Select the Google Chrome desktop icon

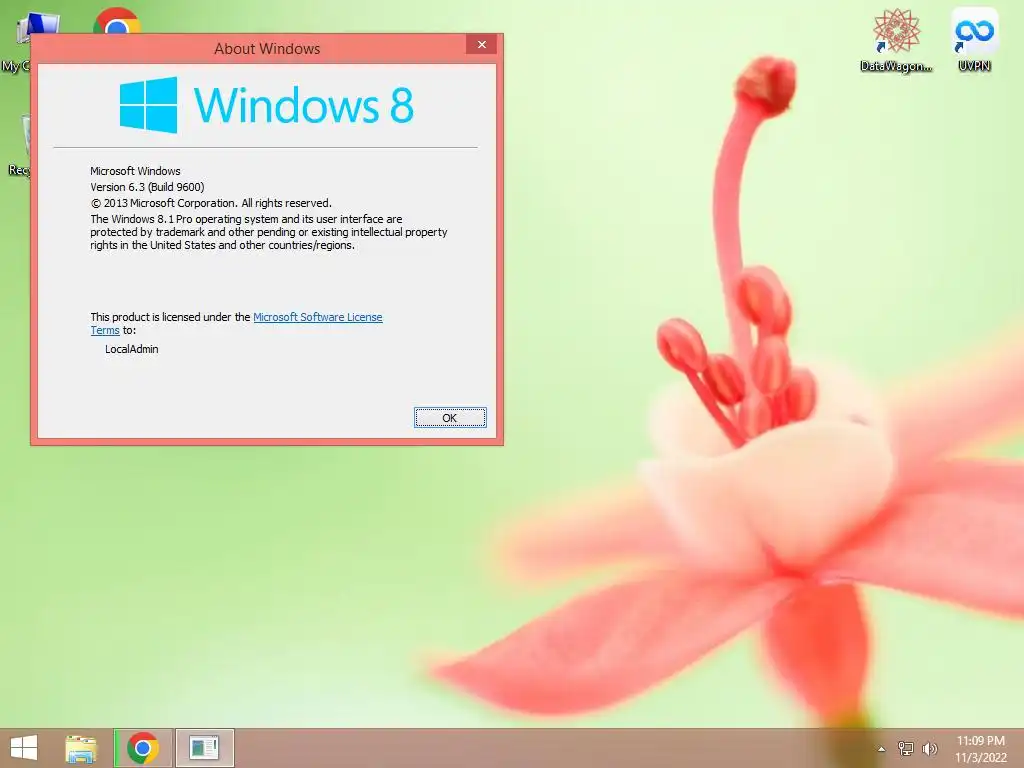click(117, 21)
